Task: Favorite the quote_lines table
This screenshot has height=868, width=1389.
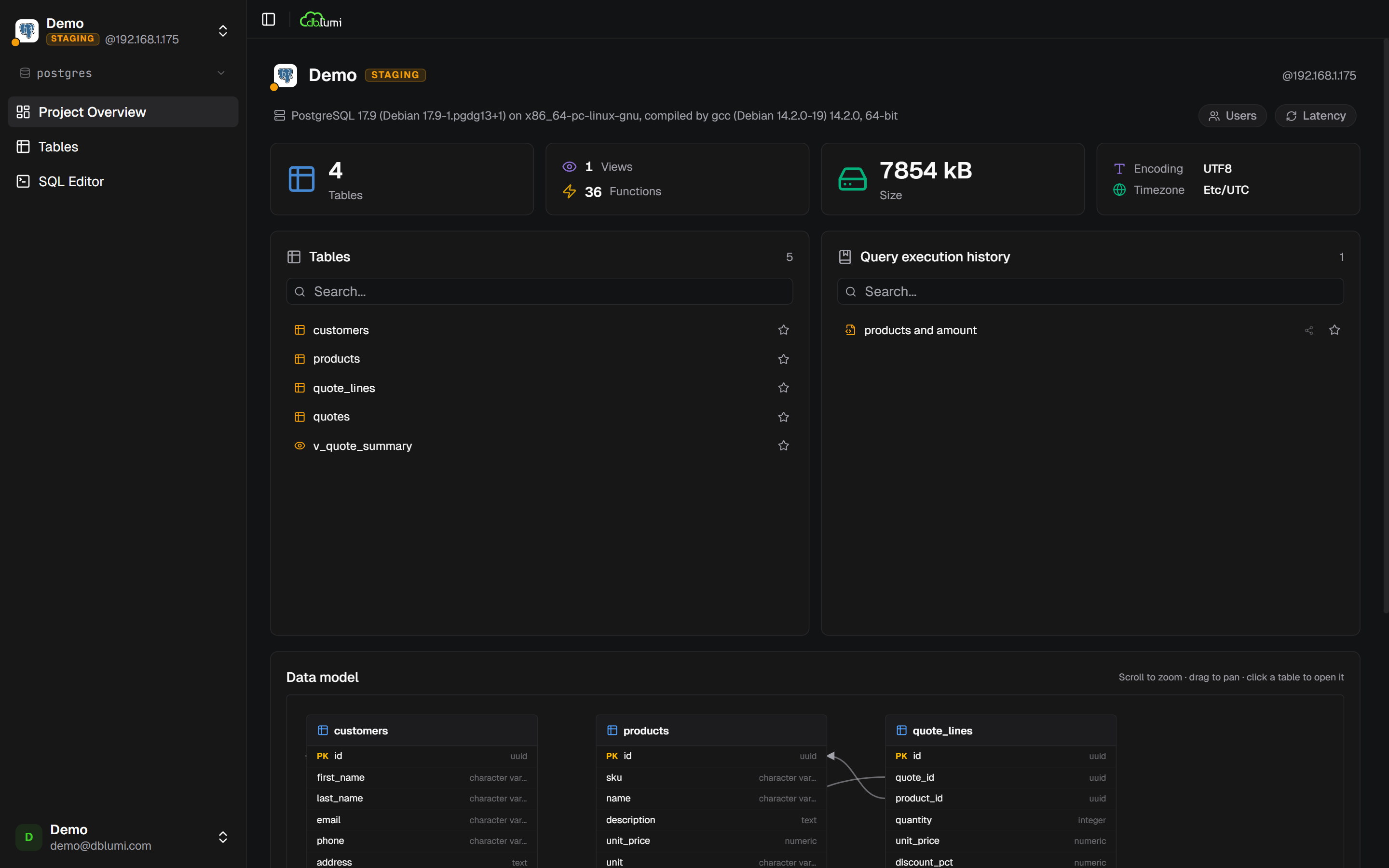Action: pyautogui.click(x=783, y=388)
